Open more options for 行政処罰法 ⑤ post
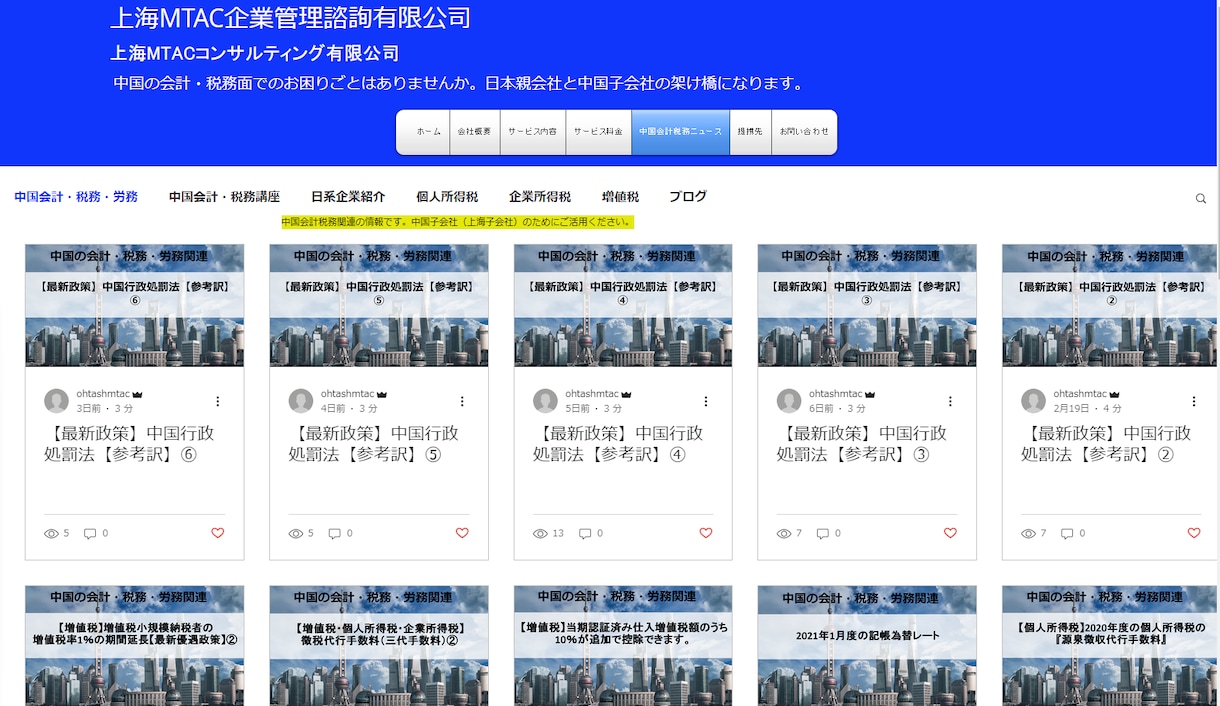The height and width of the screenshot is (706, 1220). pyautogui.click(x=462, y=401)
